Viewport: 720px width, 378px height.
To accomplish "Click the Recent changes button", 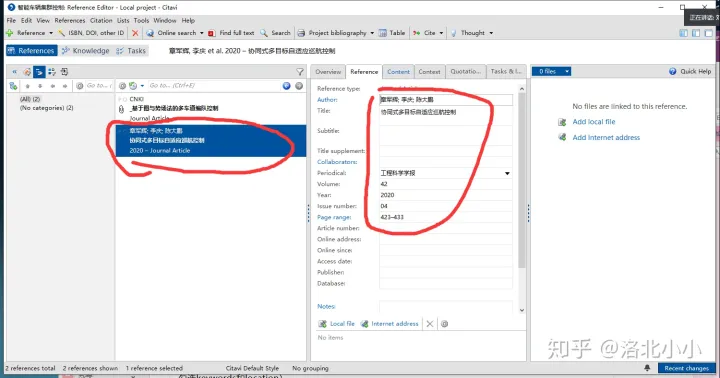I will [x=686, y=368].
